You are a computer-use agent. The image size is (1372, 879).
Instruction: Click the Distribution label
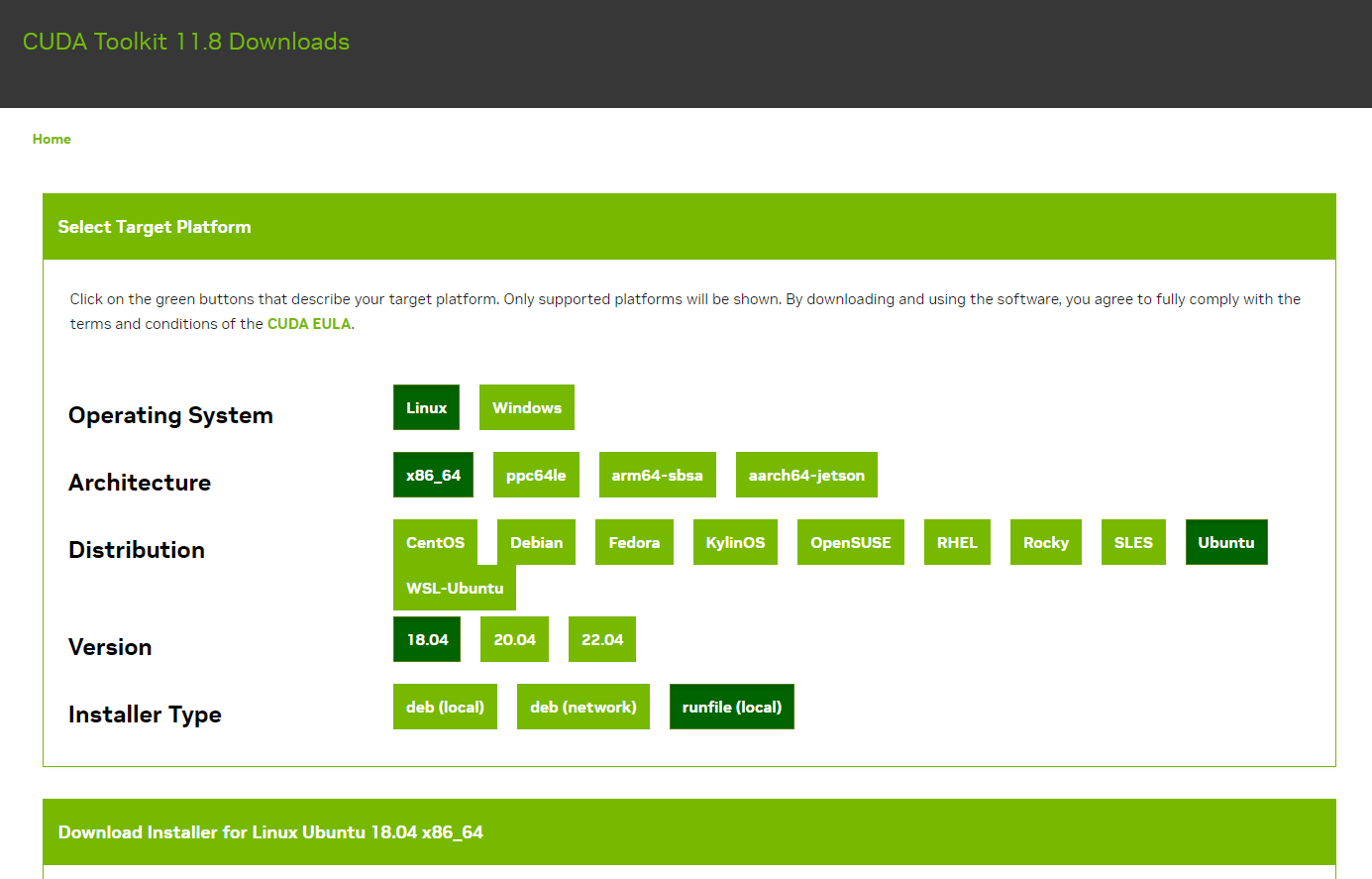pyautogui.click(x=137, y=550)
